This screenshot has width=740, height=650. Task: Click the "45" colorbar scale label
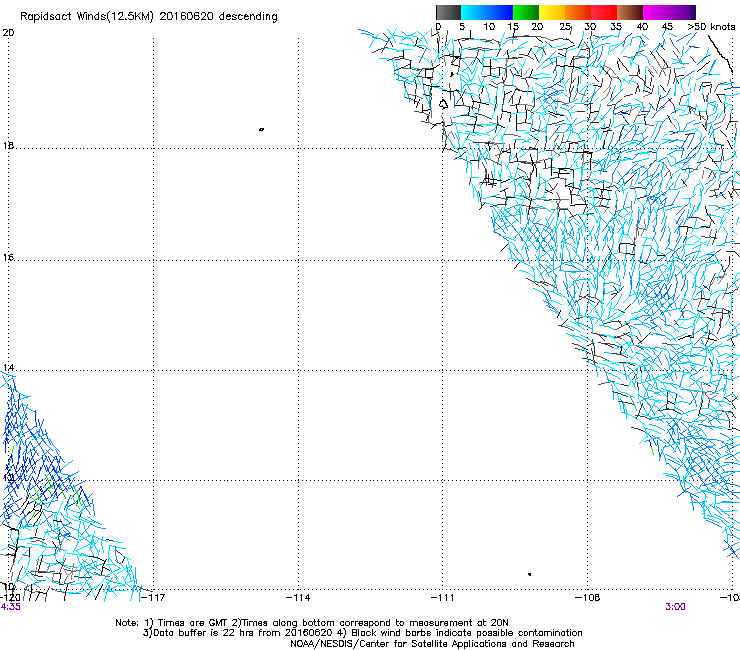(x=667, y=27)
